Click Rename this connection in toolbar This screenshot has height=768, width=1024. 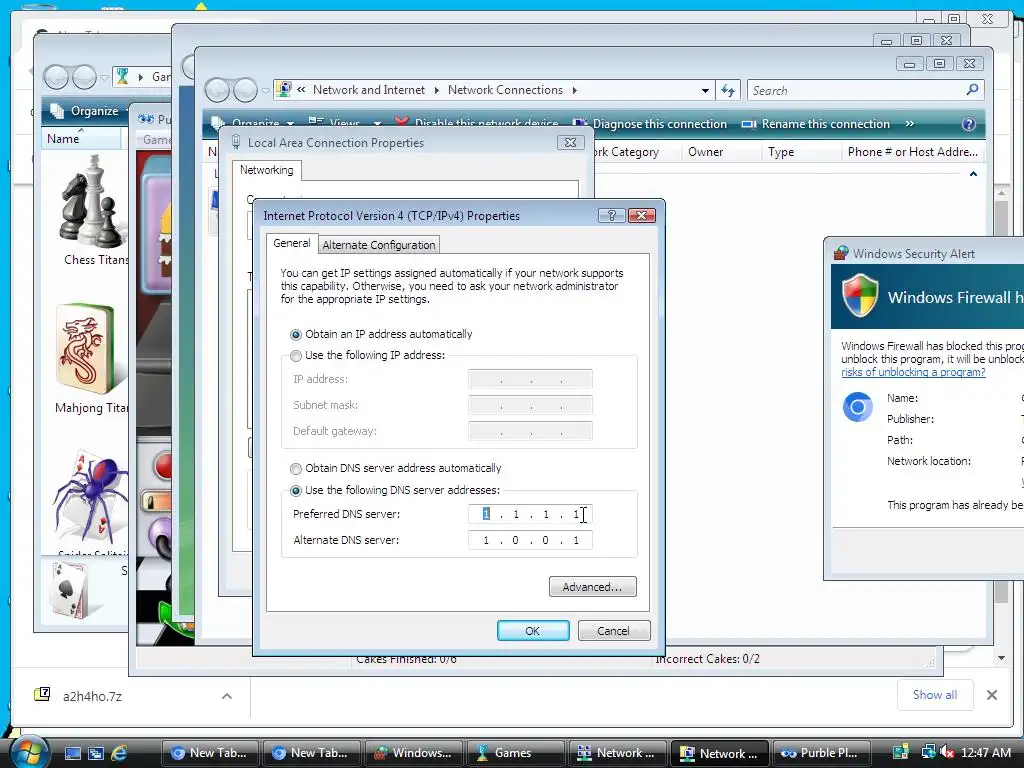(x=816, y=123)
